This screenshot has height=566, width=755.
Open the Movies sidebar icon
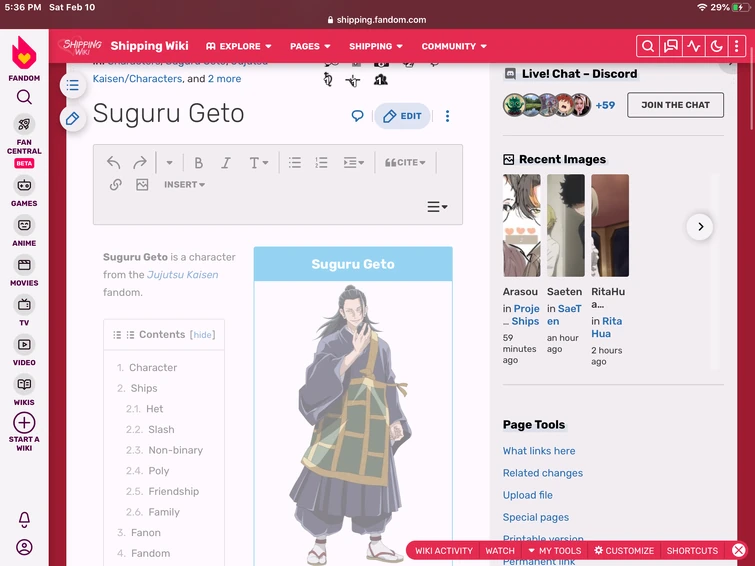pos(24,265)
